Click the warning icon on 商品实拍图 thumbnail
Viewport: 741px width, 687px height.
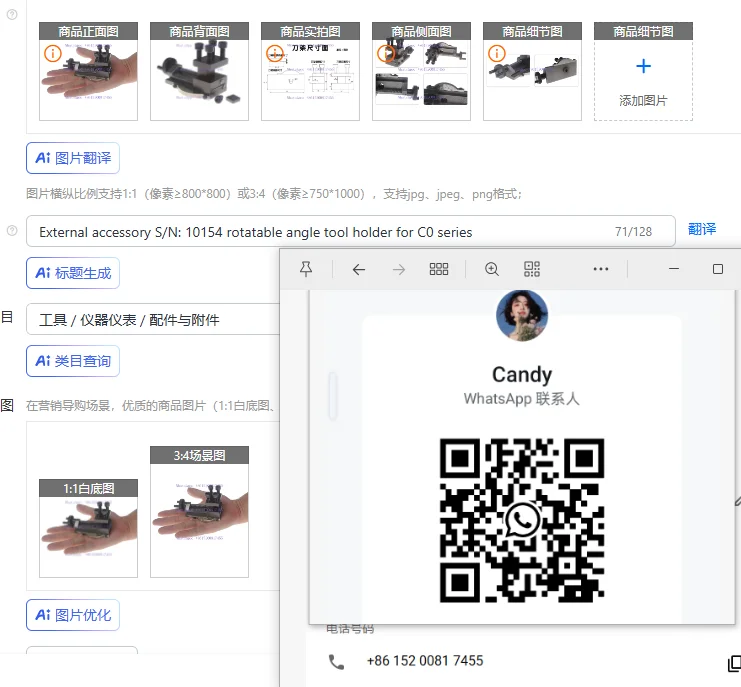point(275,53)
